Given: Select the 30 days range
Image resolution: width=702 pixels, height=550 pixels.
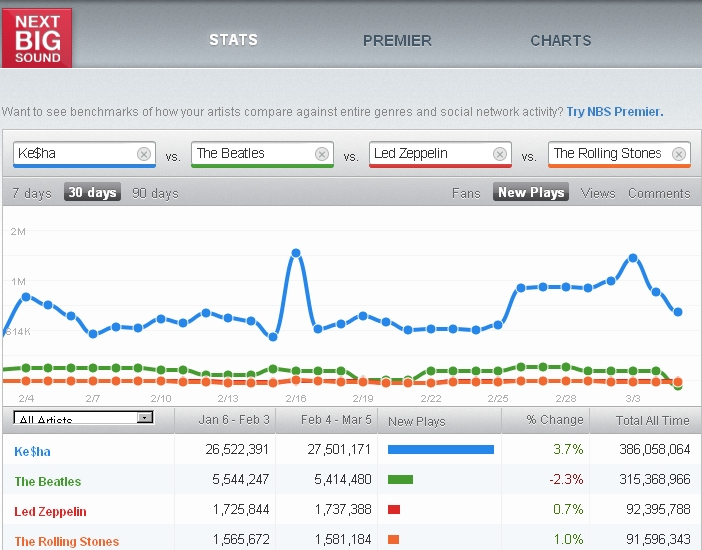Looking at the screenshot, I should click(92, 193).
